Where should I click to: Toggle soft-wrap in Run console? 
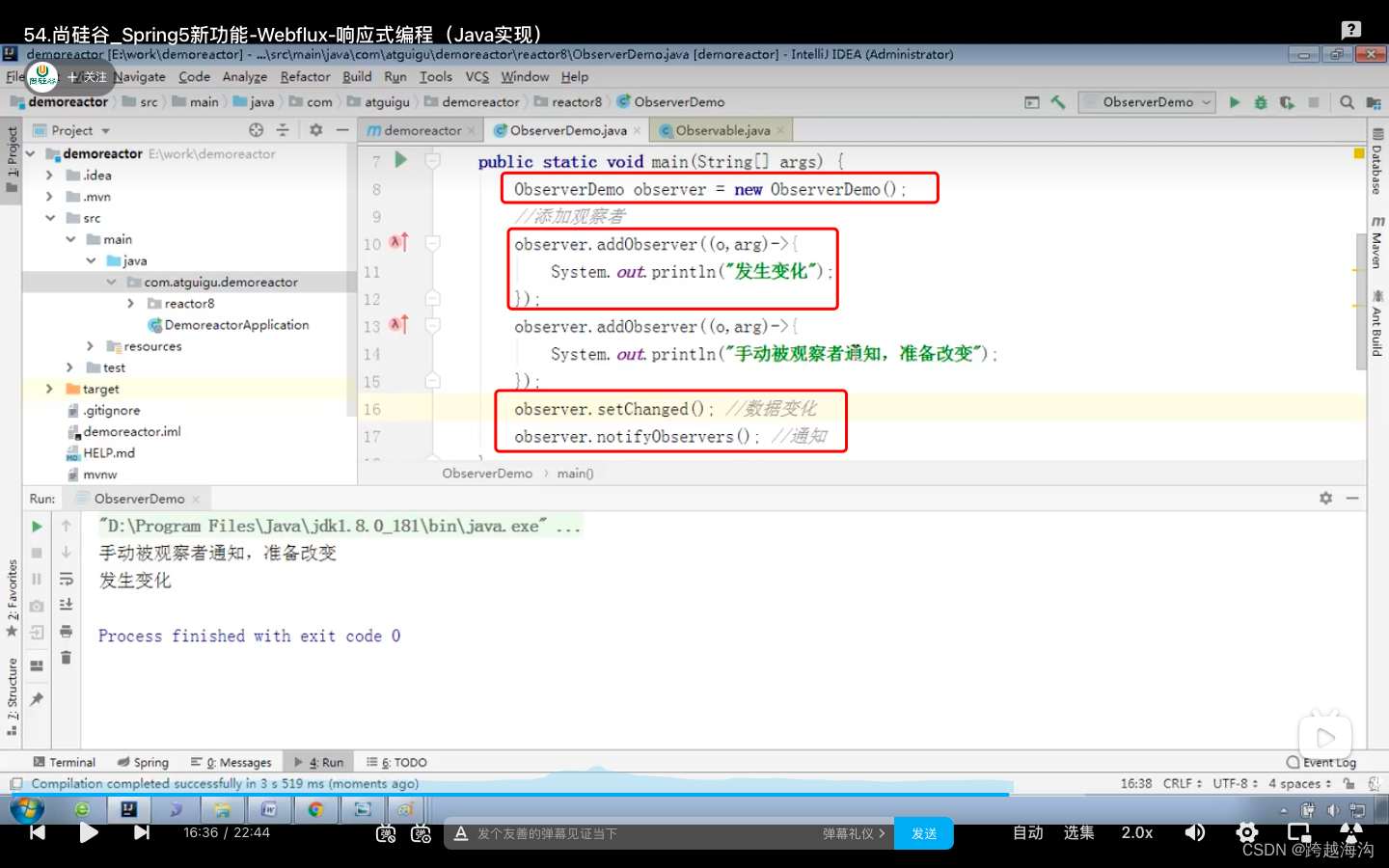(66, 579)
